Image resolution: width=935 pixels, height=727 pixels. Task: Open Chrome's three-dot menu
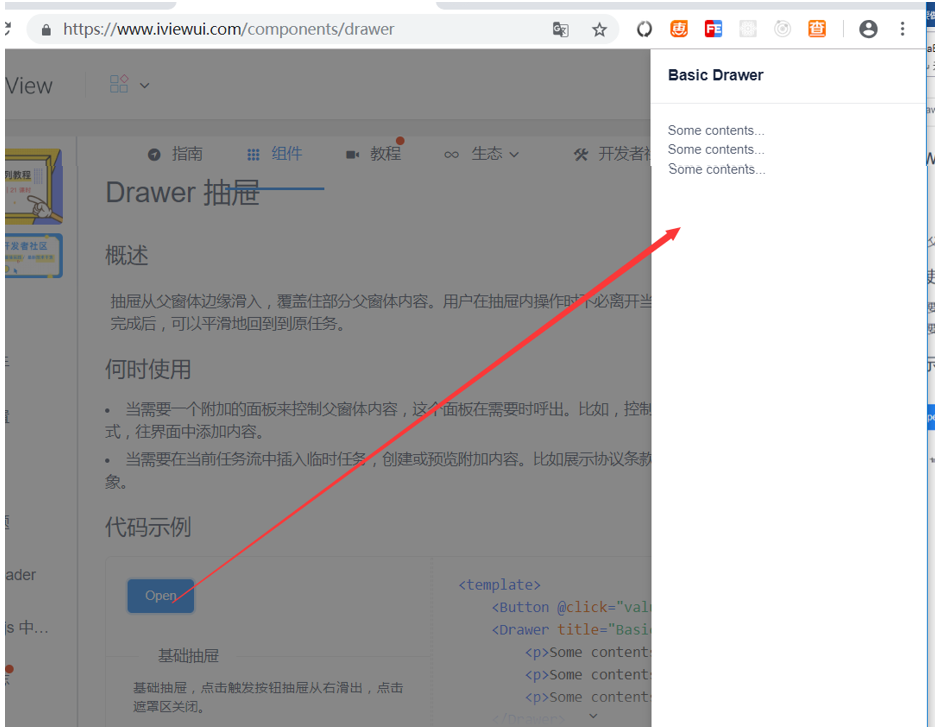902,29
